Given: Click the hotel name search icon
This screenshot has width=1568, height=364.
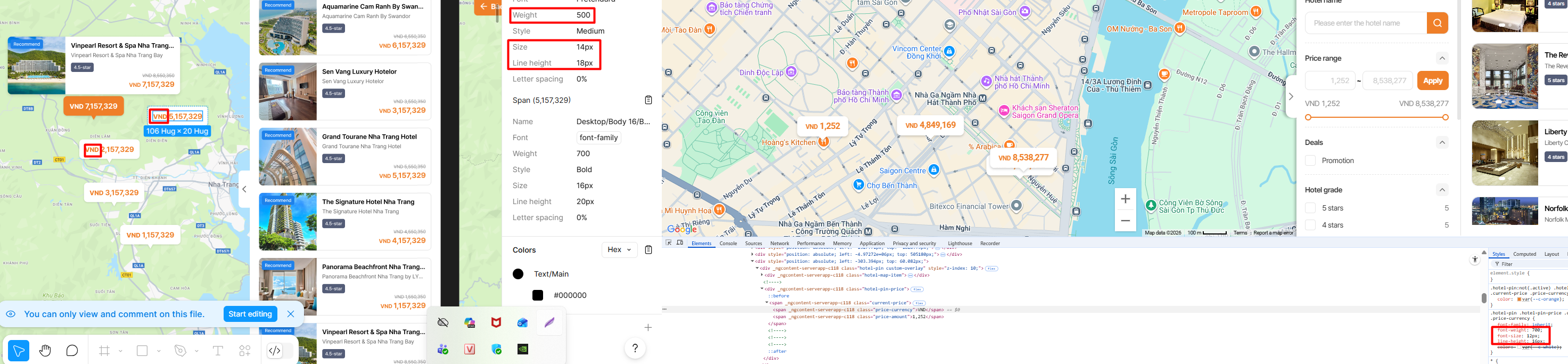Looking at the screenshot, I should pos(1437,23).
